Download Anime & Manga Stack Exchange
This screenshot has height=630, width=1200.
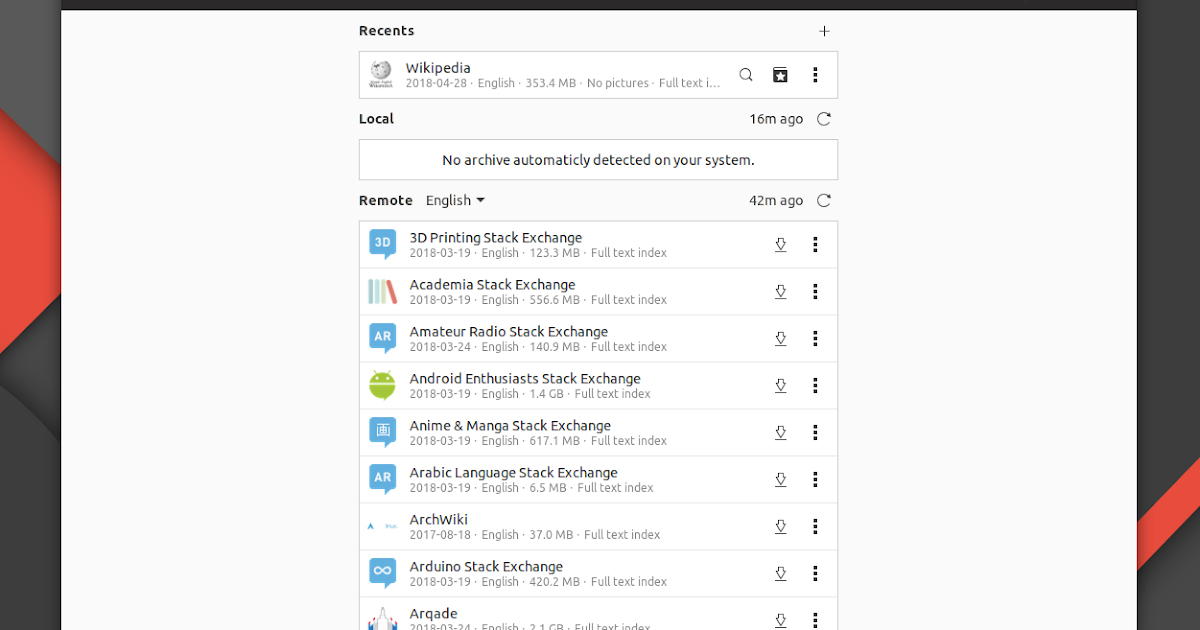point(781,432)
